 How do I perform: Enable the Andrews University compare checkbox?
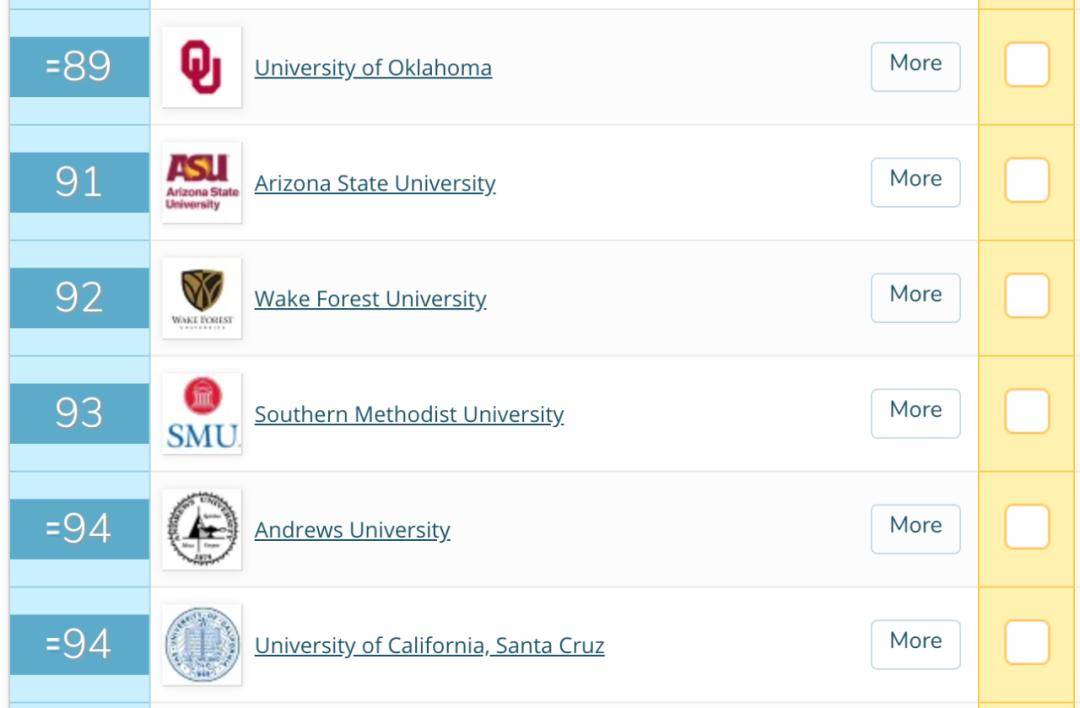(x=1026, y=528)
